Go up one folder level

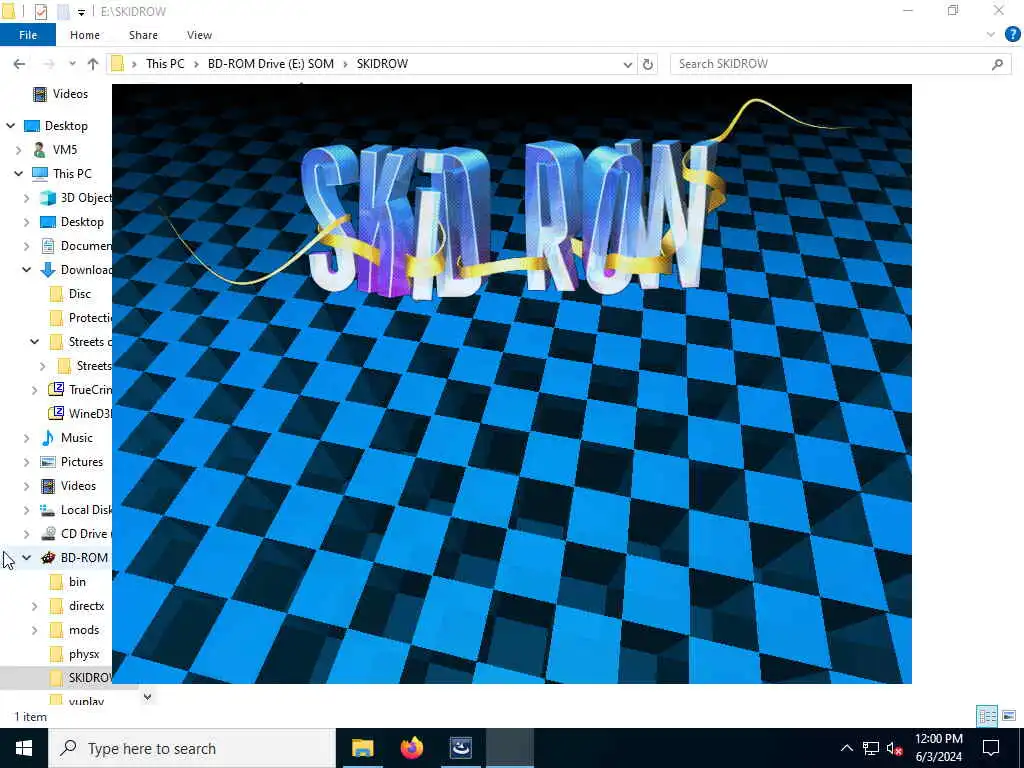93,64
